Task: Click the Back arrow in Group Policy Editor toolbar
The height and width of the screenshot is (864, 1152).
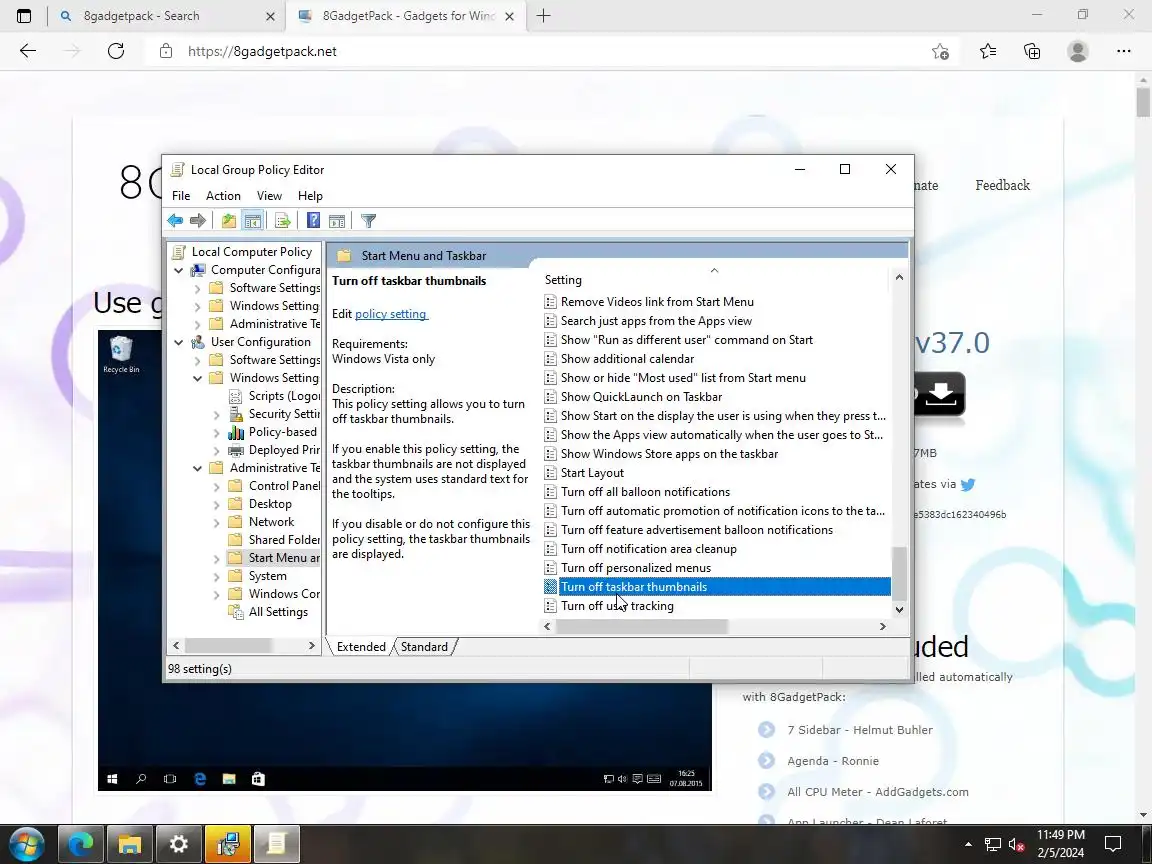Action: 175,220
